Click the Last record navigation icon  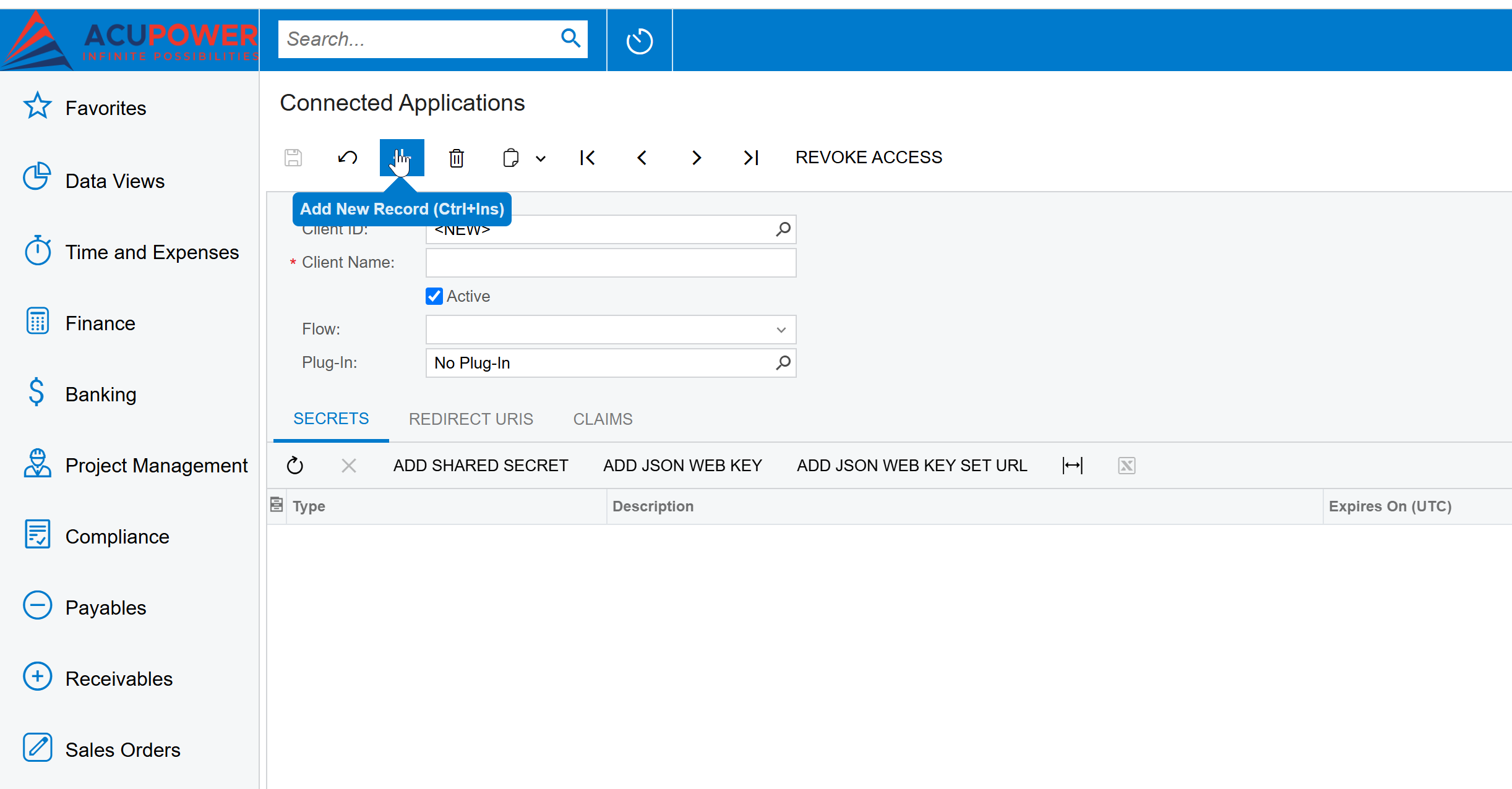(750, 157)
